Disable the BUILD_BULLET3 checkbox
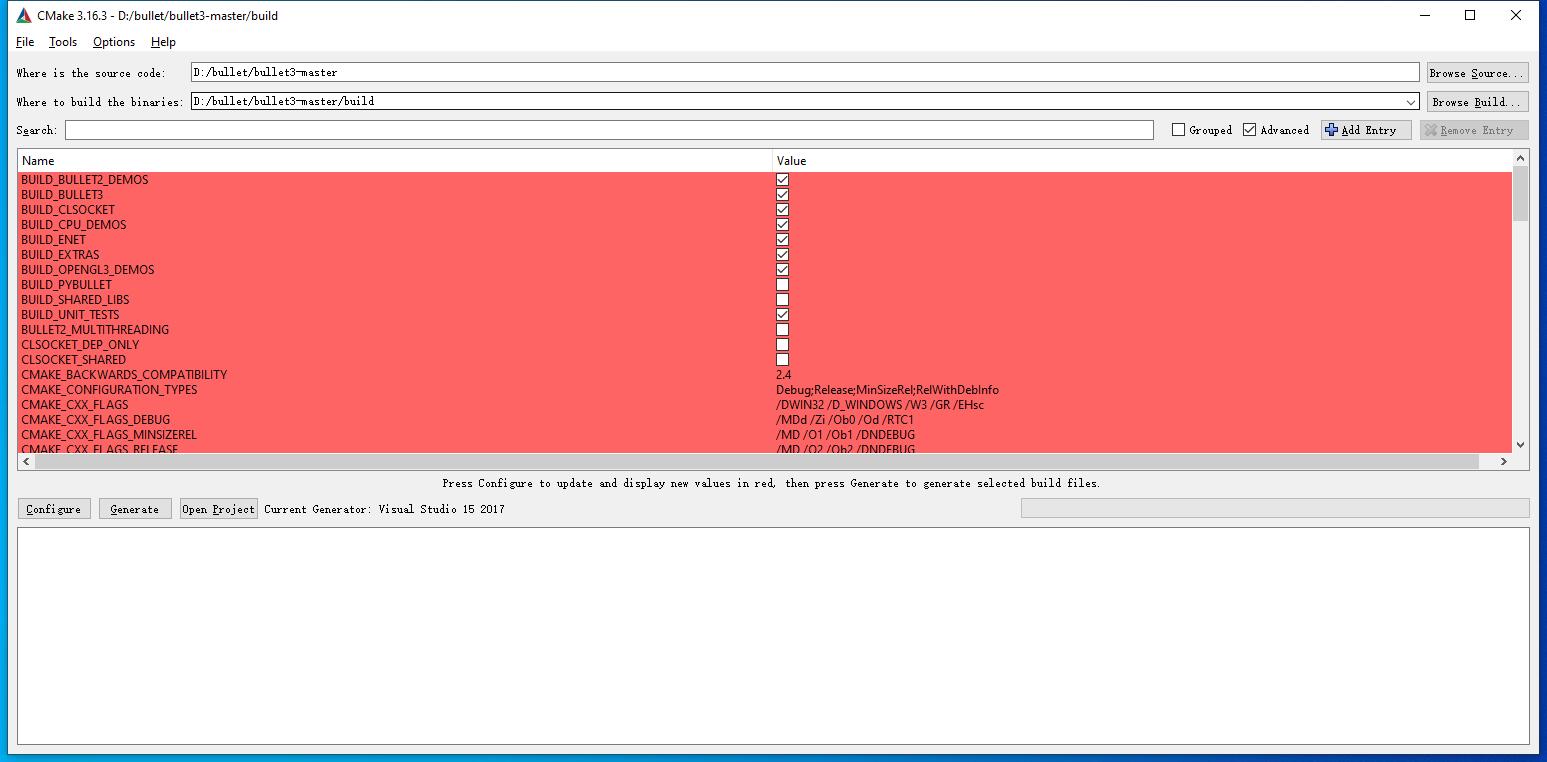Image resolution: width=1547 pixels, height=762 pixels. [782, 194]
